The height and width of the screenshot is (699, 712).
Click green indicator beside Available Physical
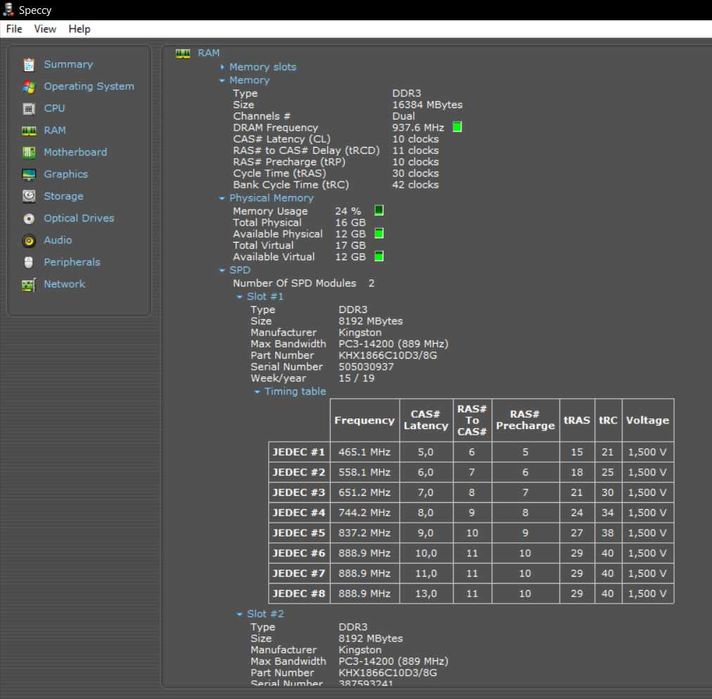379,233
